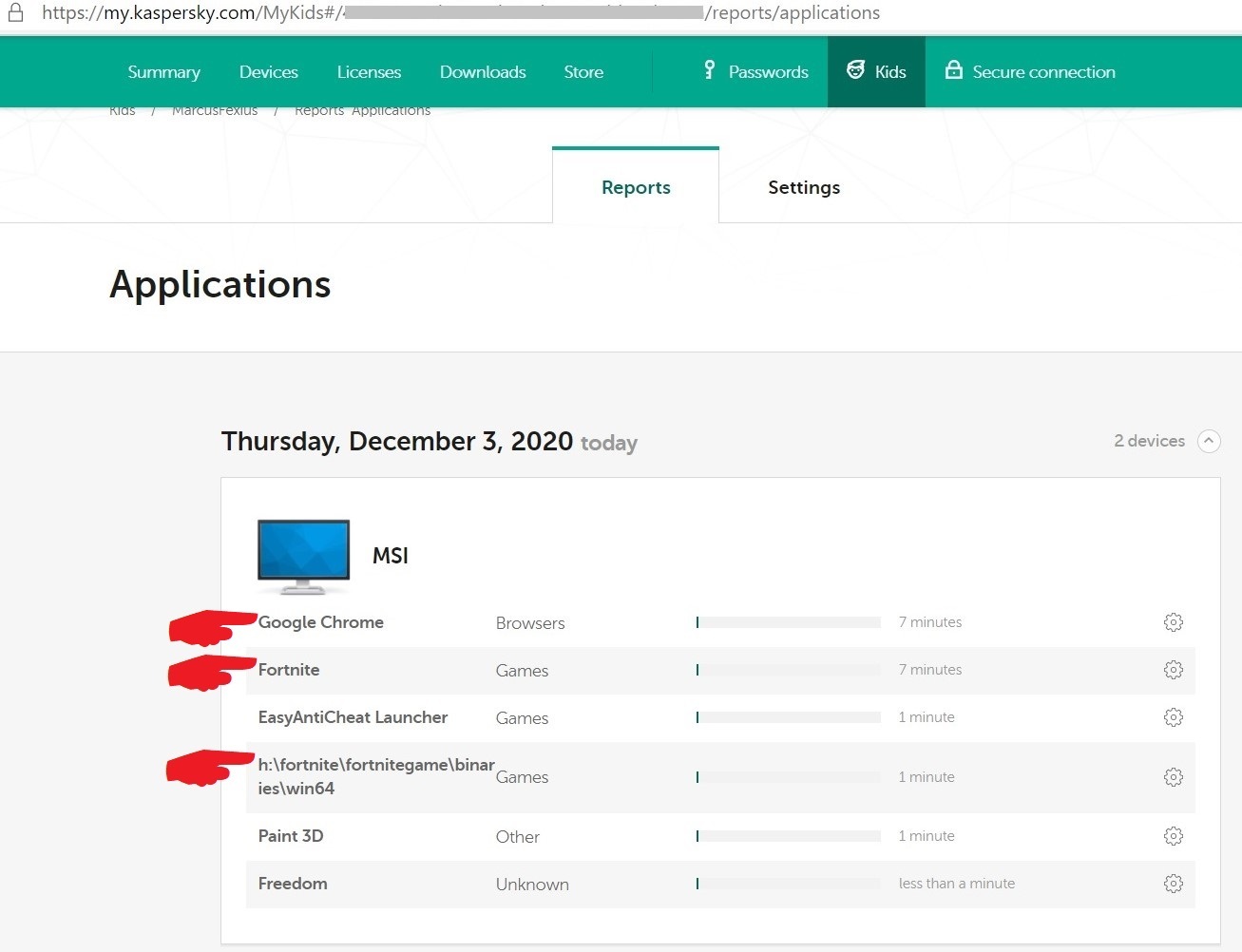The image size is (1242, 952).
Task: Click the Fortnite usage bar
Action: click(x=788, y=670)
